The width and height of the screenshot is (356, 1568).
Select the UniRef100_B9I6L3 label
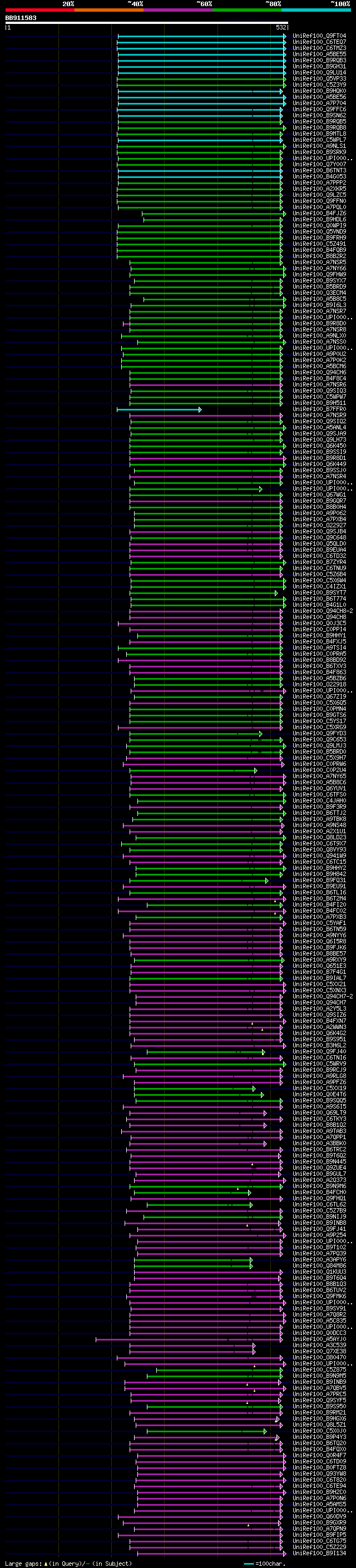click(319, 305)
